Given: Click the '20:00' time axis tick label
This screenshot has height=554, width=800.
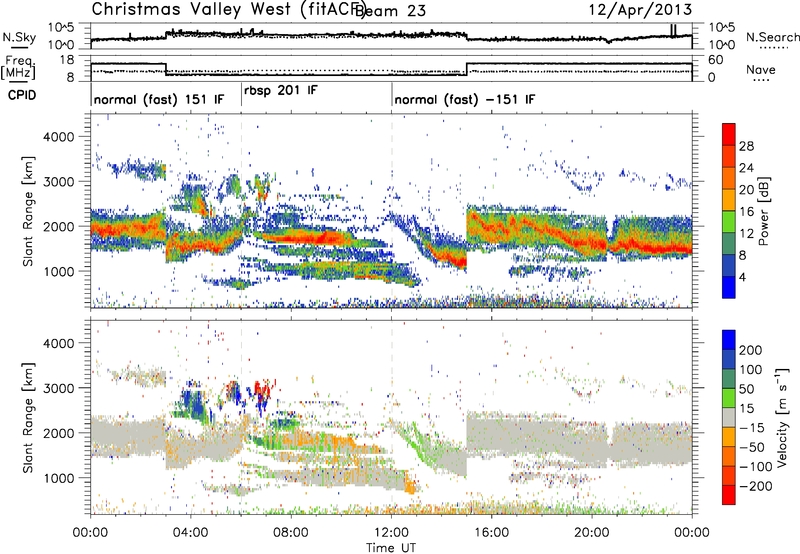Looking at the screenshot, I should [x=592, y=533].
